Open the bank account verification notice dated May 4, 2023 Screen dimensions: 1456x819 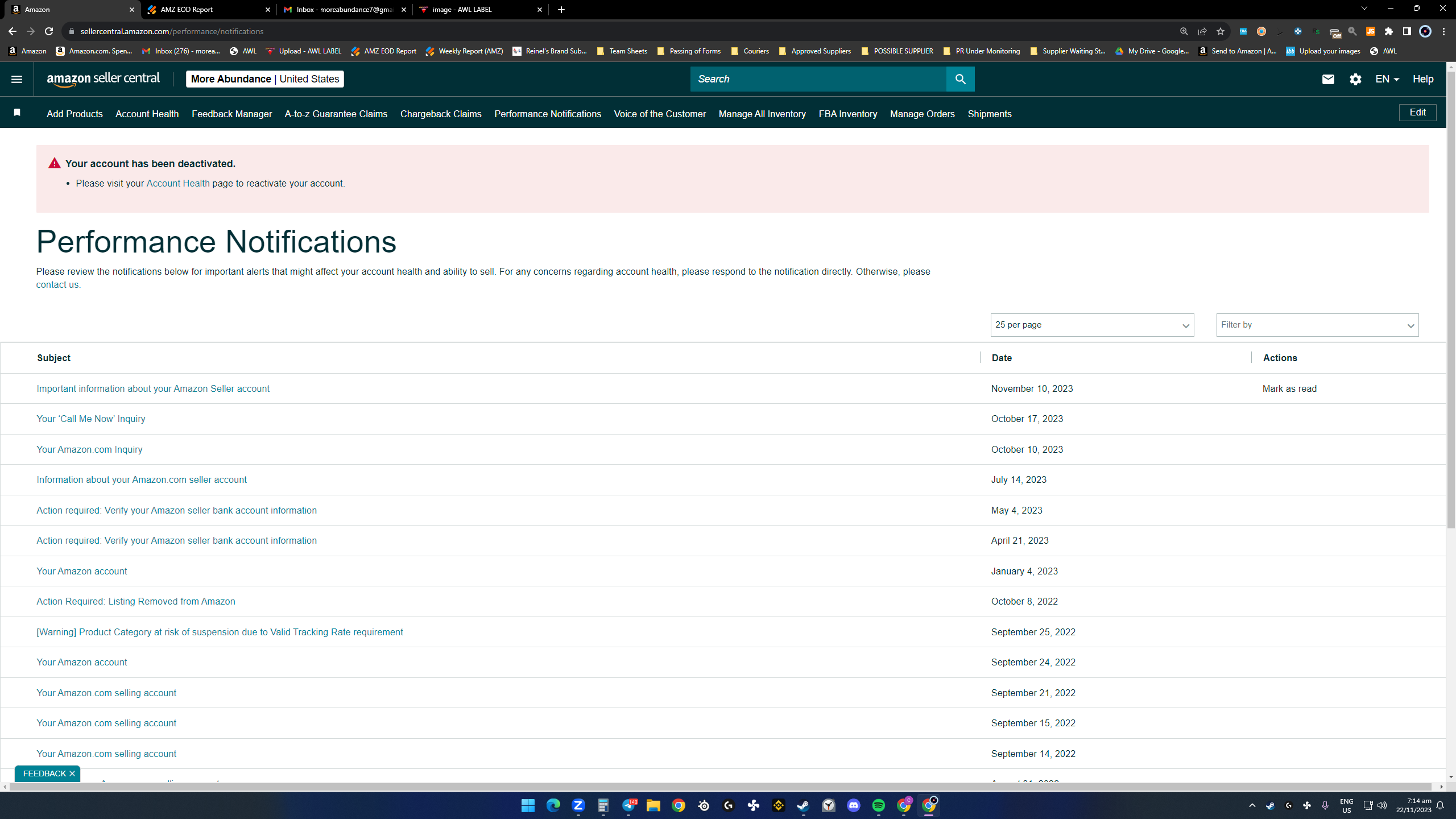pos(176,510)
